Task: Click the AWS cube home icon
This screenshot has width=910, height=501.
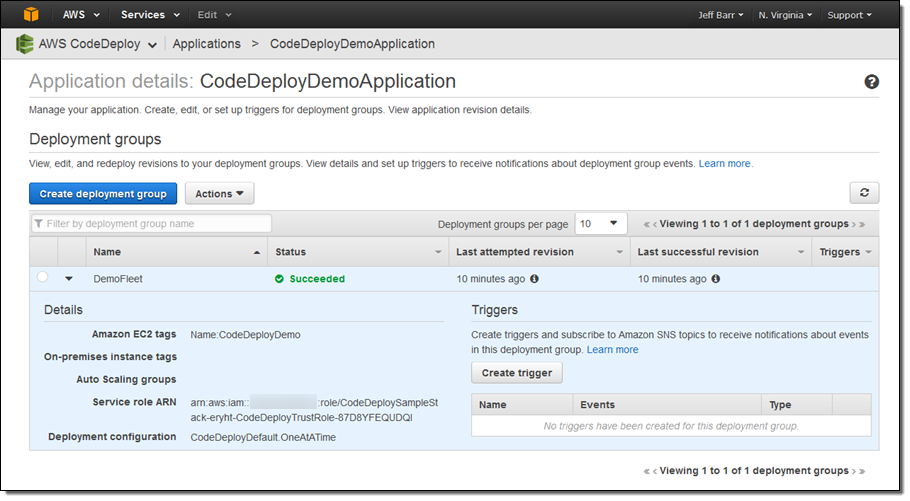Action: 31,15
